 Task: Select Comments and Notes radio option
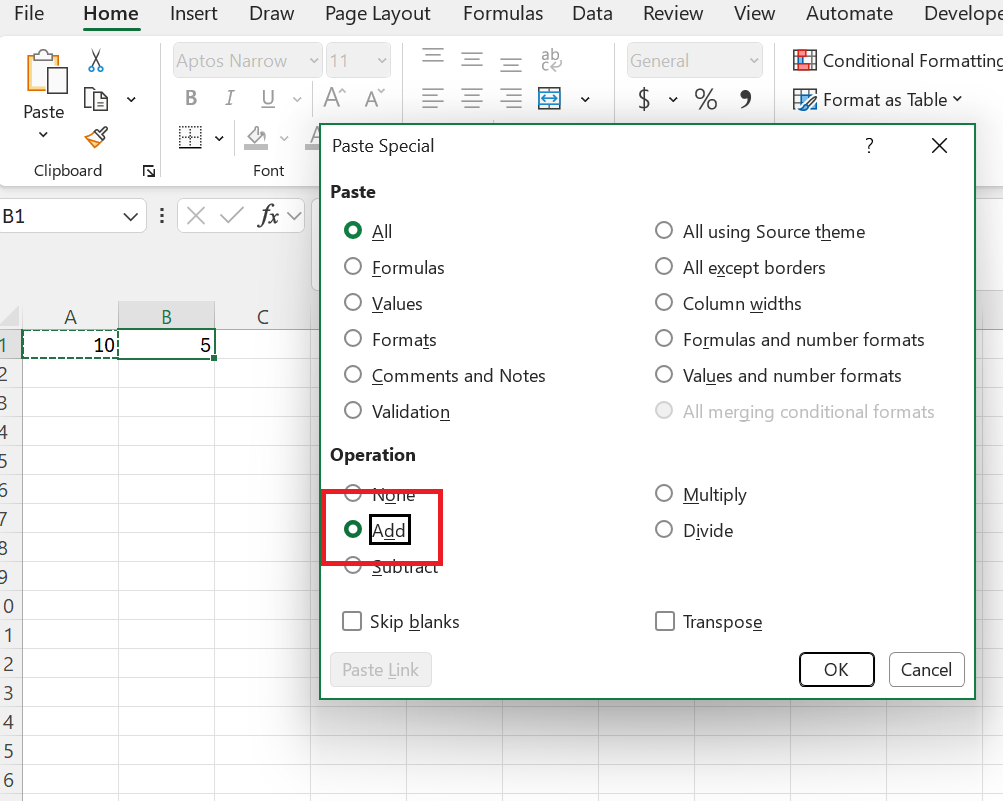coord(352,374)
